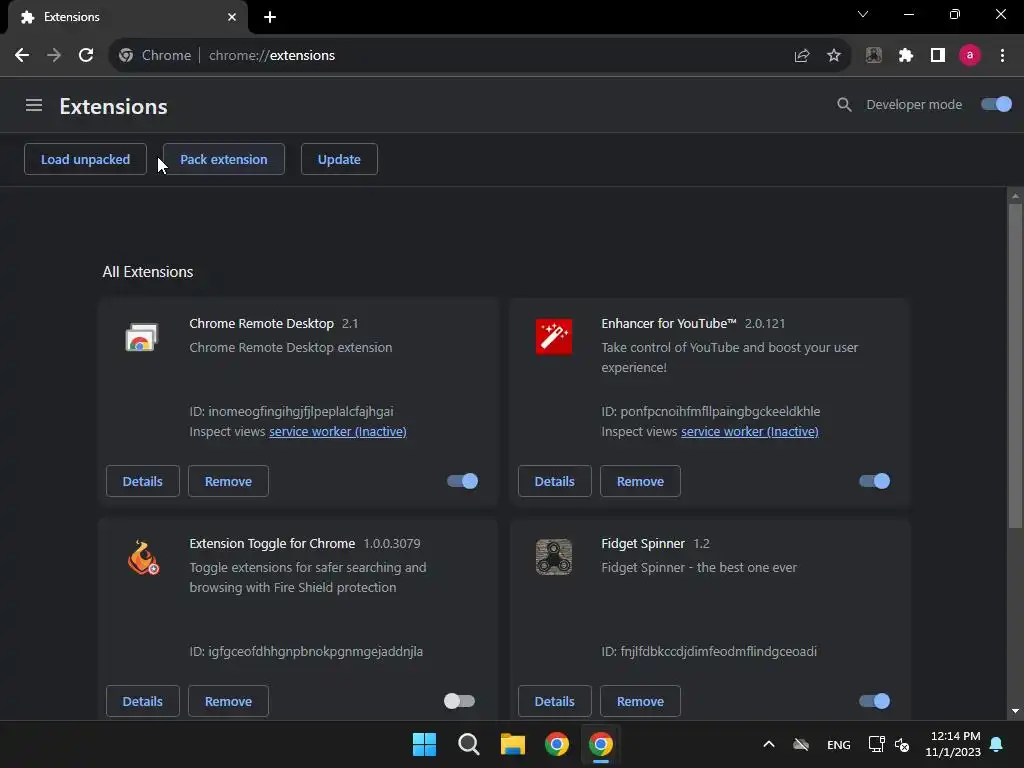
Task: Click ID text igfgceofdhhgnpbnokpgnmgejaddnjla
Action: point(315,651)
